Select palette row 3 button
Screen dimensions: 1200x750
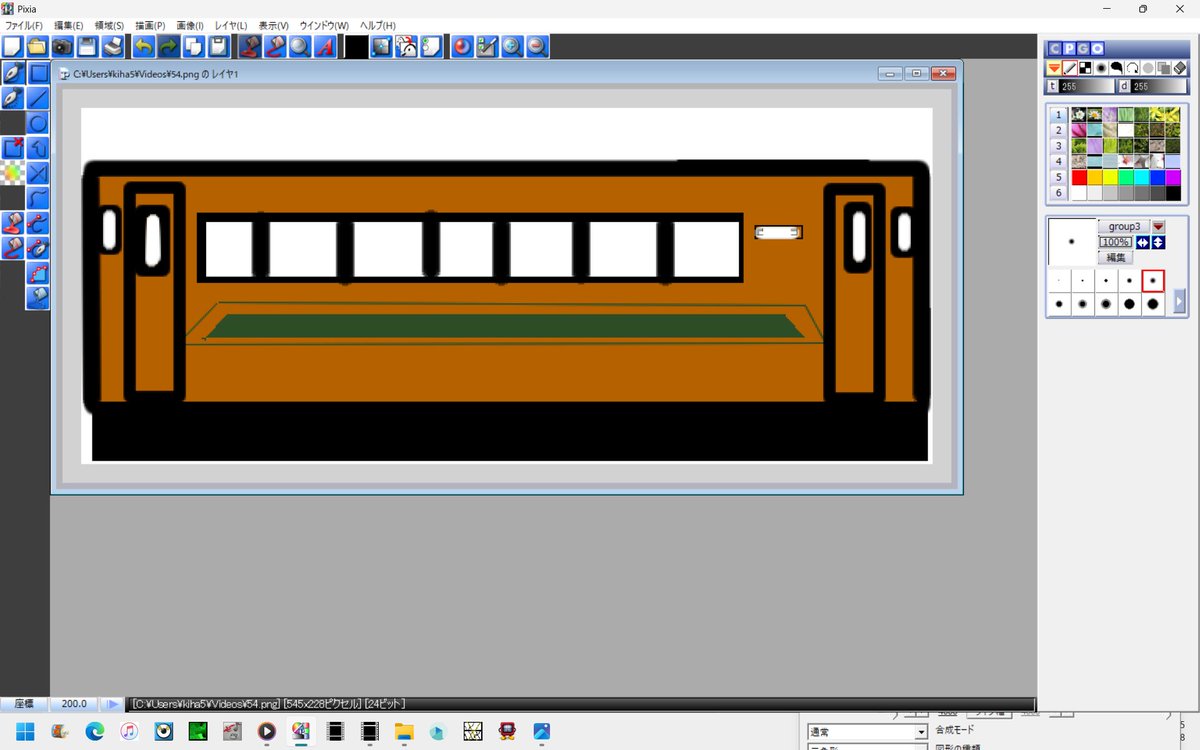(x=1059, y=146)
